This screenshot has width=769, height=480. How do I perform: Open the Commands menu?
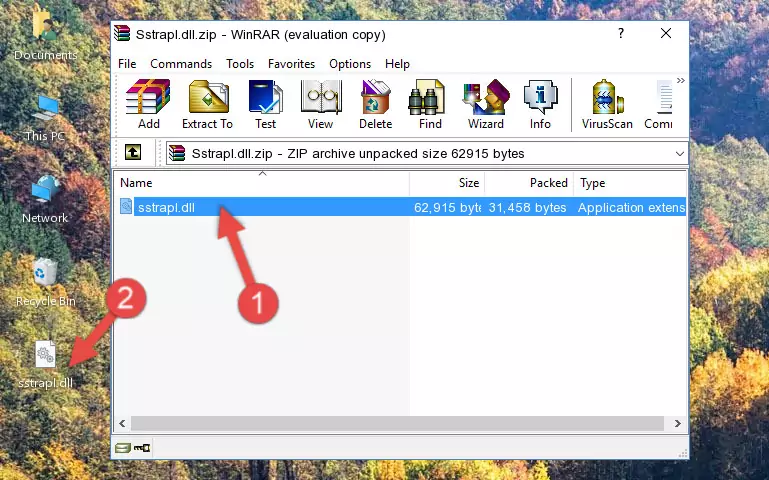point(181,64)
